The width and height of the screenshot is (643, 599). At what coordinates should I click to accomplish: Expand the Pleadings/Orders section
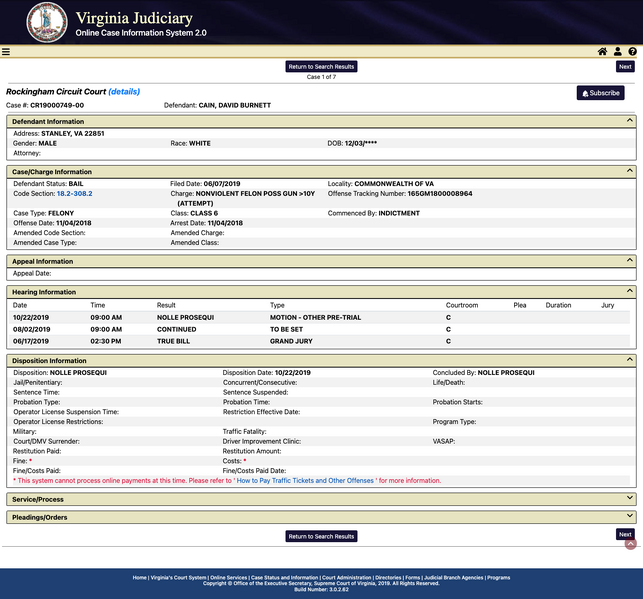point(629,516)
